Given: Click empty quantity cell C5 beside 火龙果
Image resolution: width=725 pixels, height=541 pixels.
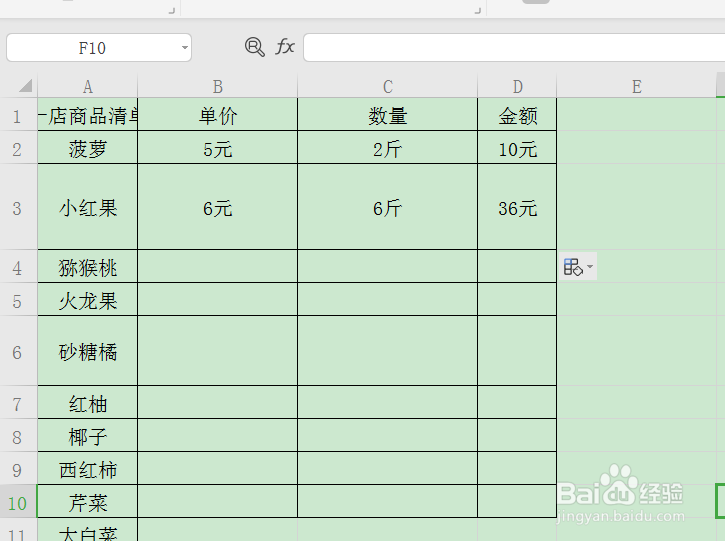Looking at the screenshot, I should coord(387,300).
